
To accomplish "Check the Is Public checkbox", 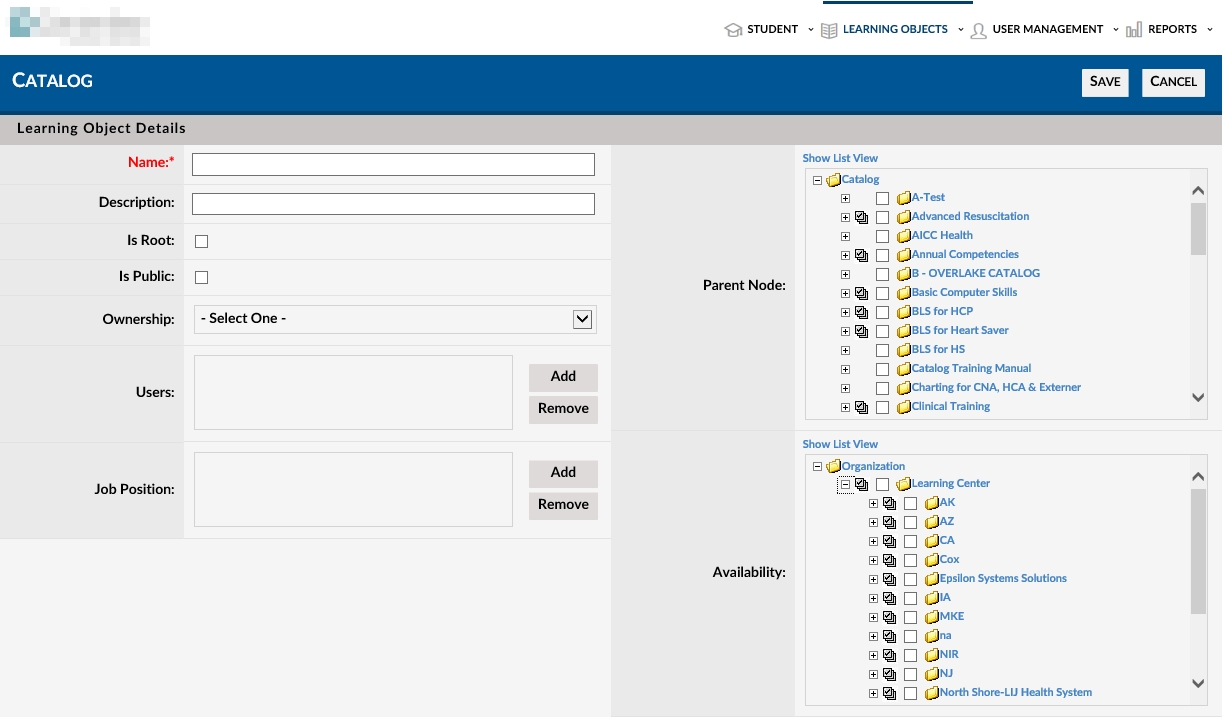I will (201, 277).
